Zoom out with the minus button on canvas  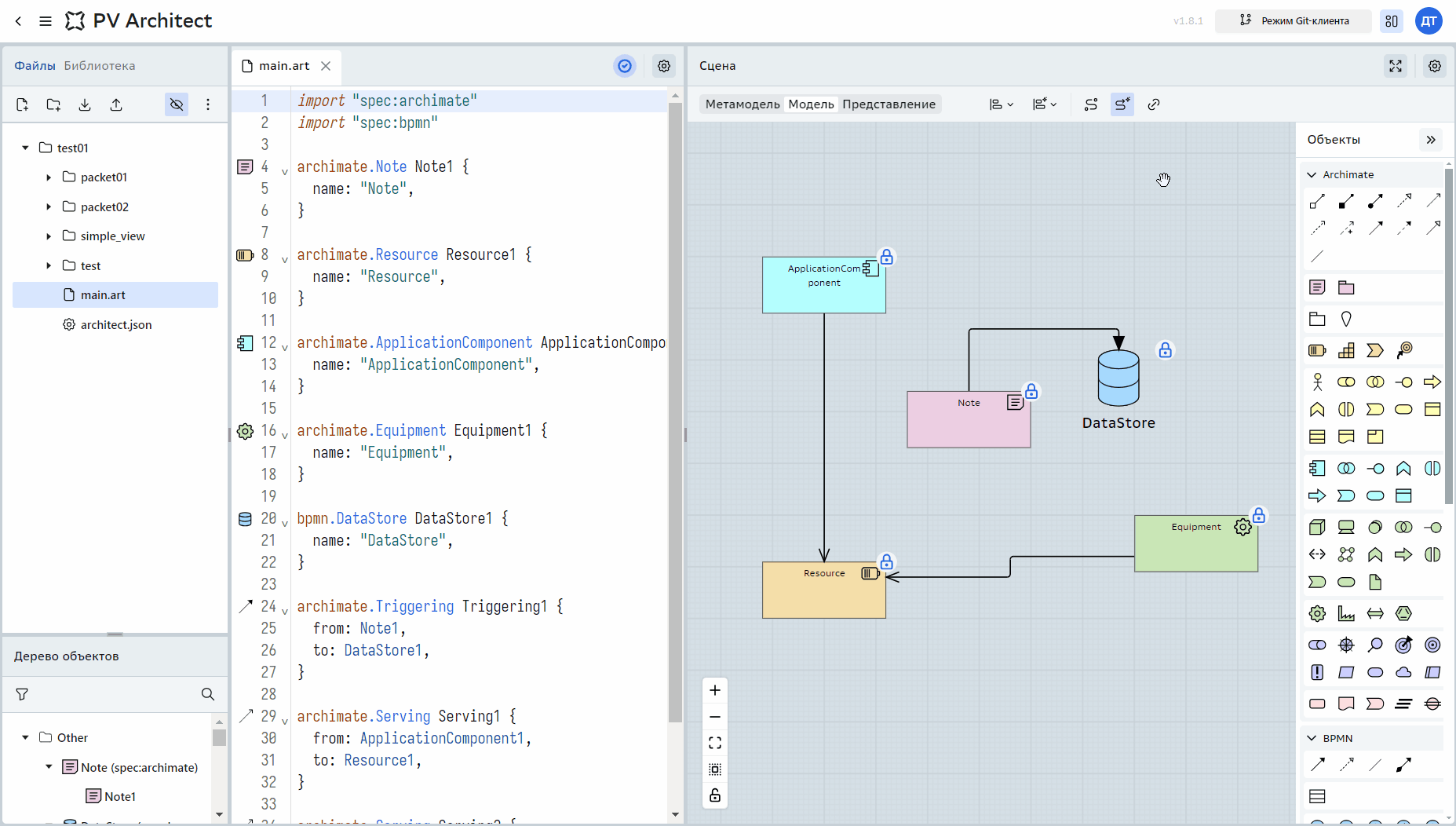coord(715,717)
